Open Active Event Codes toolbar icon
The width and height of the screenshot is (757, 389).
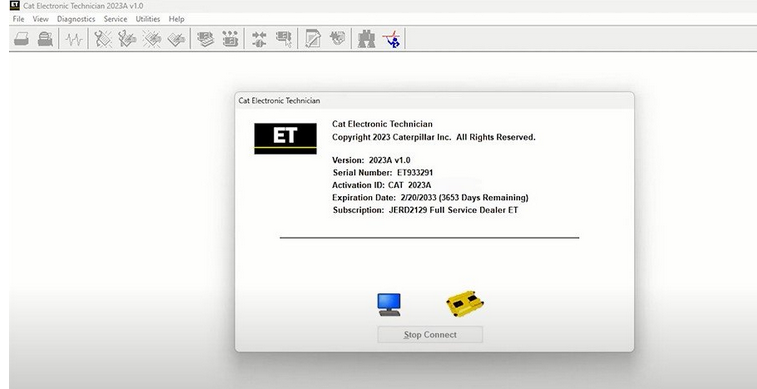pos(152,39)
